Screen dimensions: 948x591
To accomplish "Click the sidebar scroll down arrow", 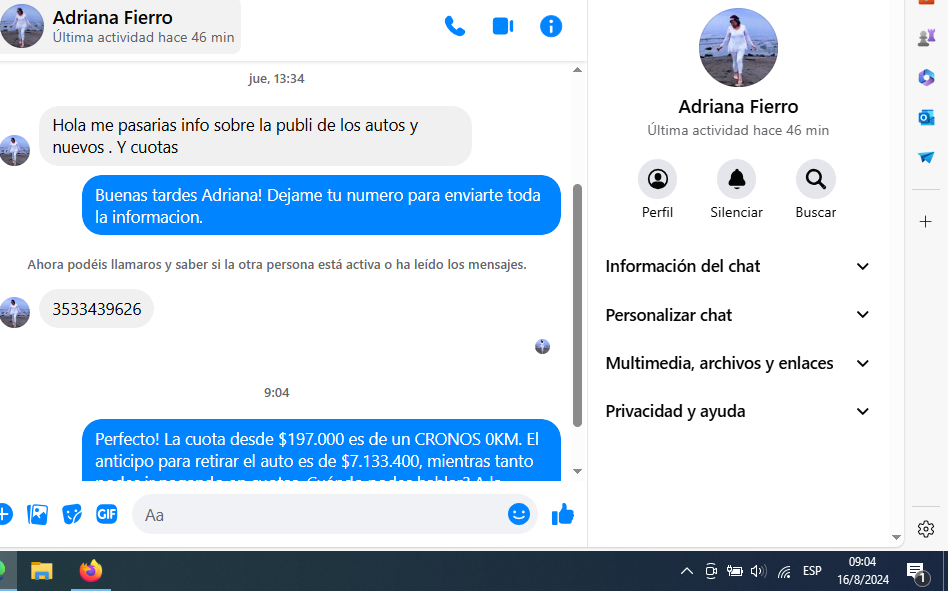I will point(897,537).
